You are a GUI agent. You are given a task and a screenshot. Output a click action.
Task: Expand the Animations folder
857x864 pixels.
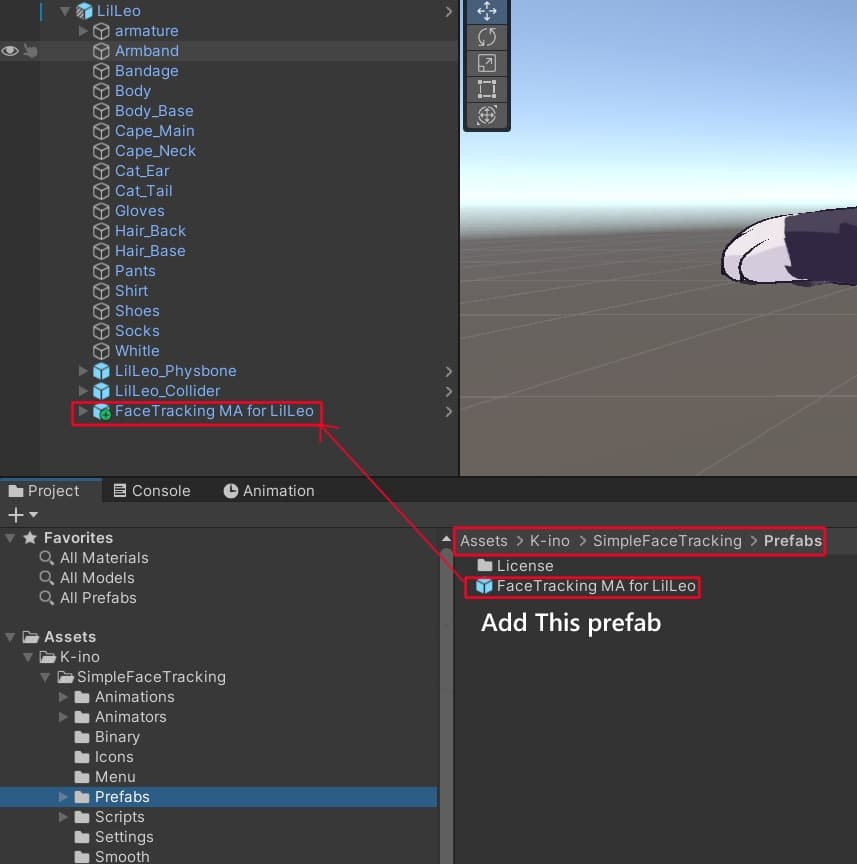[x=63, y=696]
